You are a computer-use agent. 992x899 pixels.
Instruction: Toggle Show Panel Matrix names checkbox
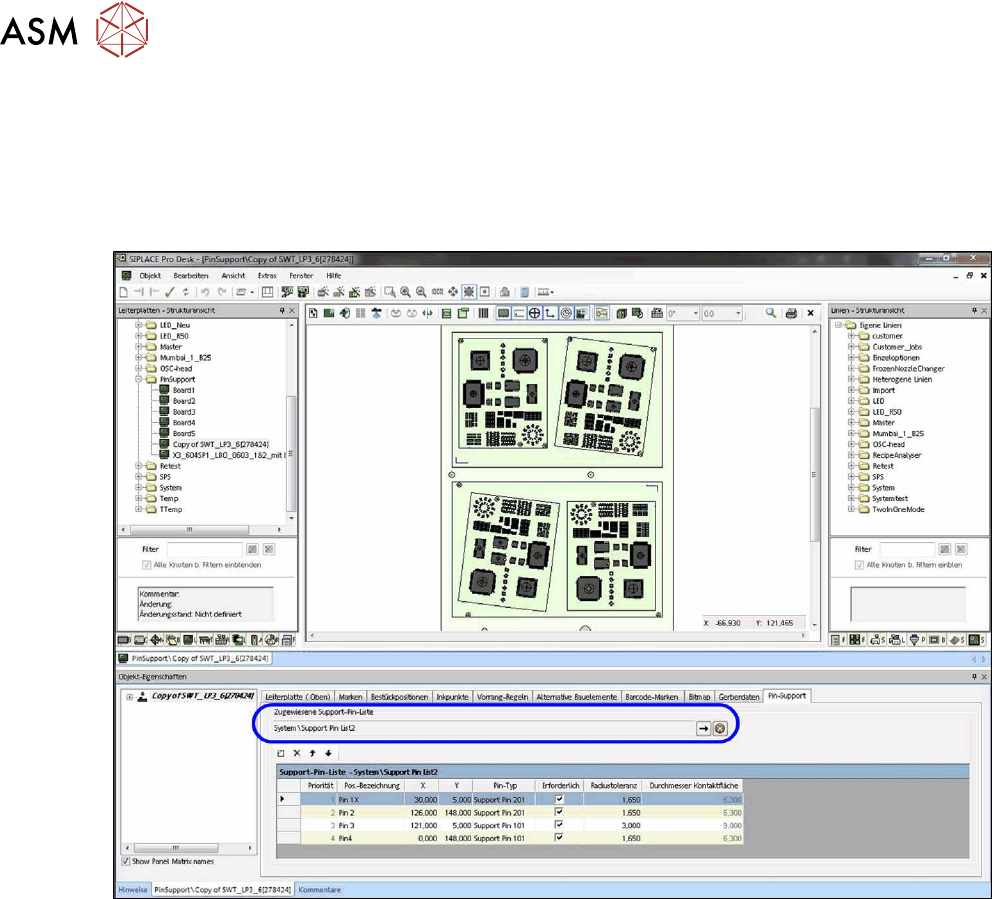click(125, 861)
